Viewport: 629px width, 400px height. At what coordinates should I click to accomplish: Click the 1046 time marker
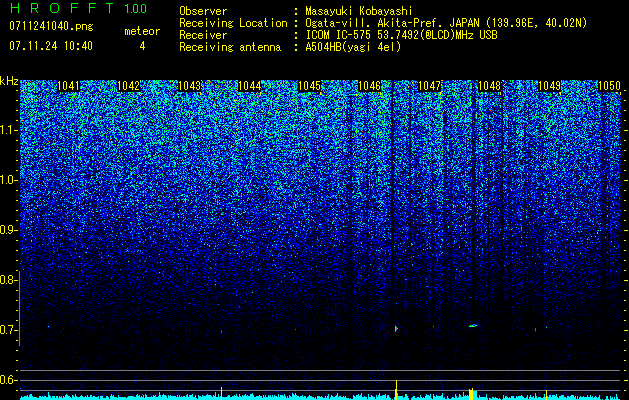(369, 86)
